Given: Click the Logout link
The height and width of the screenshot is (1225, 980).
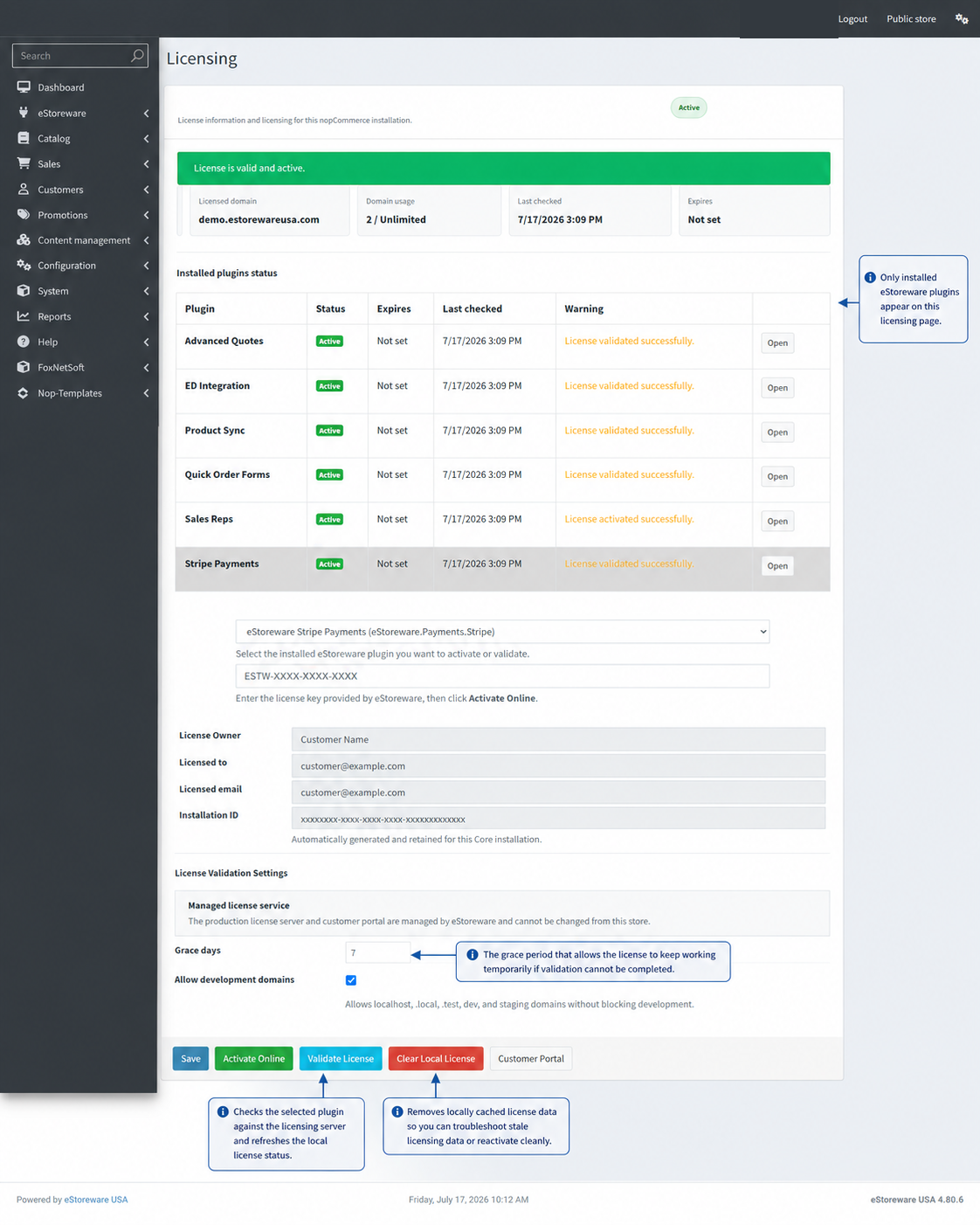Looking at the screenshot, I should pos(852,19).
